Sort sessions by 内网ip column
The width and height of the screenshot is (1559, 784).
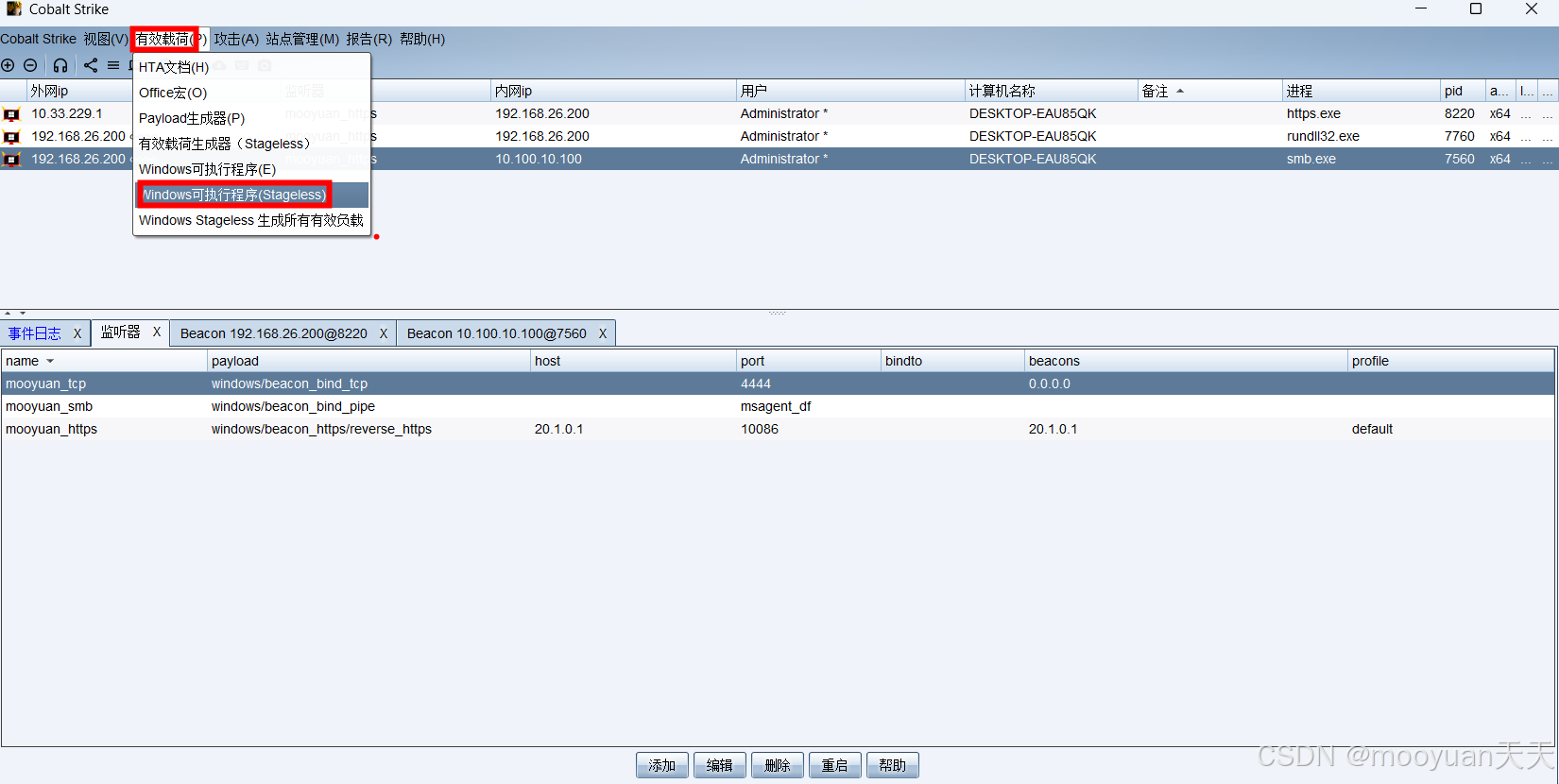point(613,91)
